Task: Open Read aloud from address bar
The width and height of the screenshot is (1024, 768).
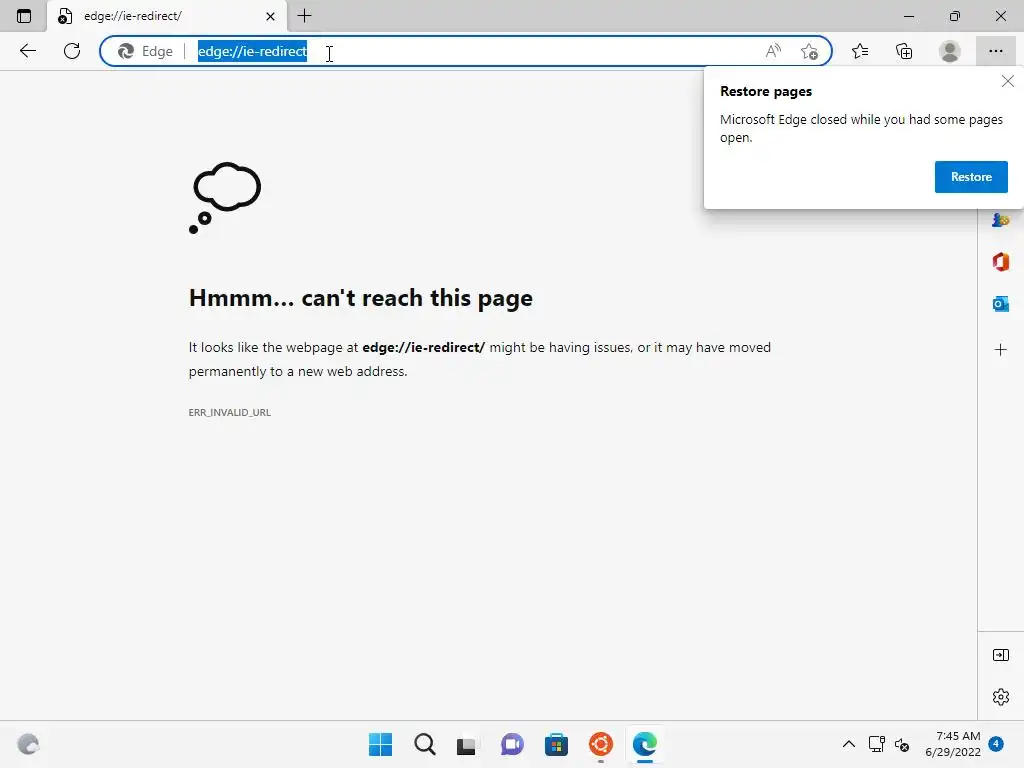Action: pyautogui.click(x=773, y=51)
